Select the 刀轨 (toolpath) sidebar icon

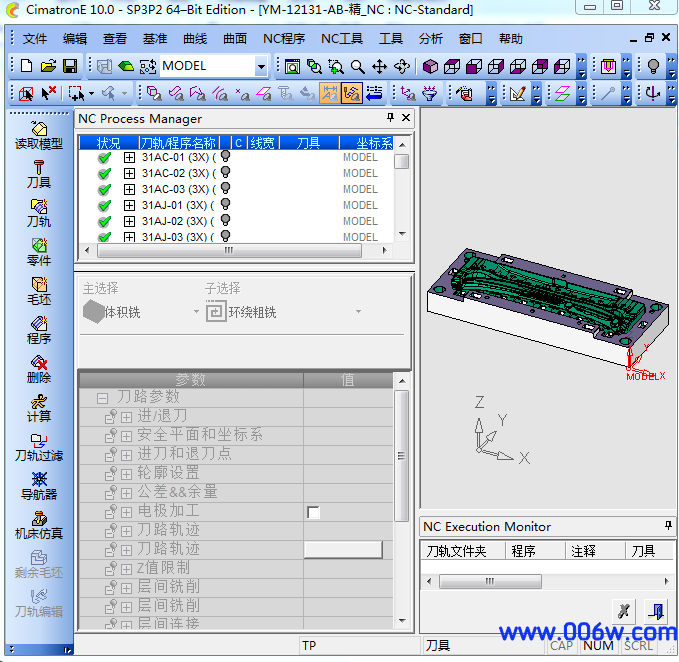[x=39, y=213]
